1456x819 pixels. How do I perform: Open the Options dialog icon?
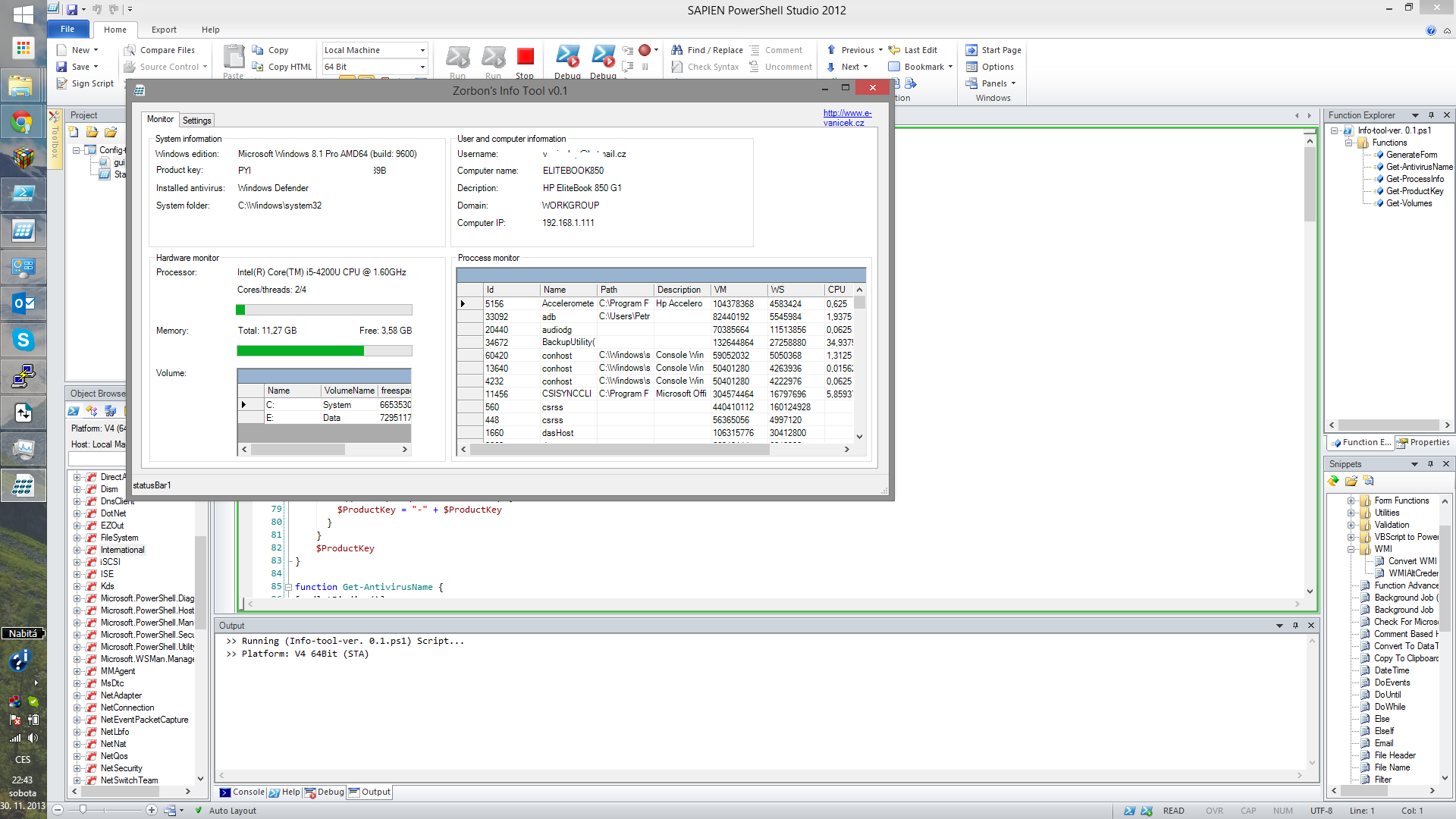tap(971, 67)
